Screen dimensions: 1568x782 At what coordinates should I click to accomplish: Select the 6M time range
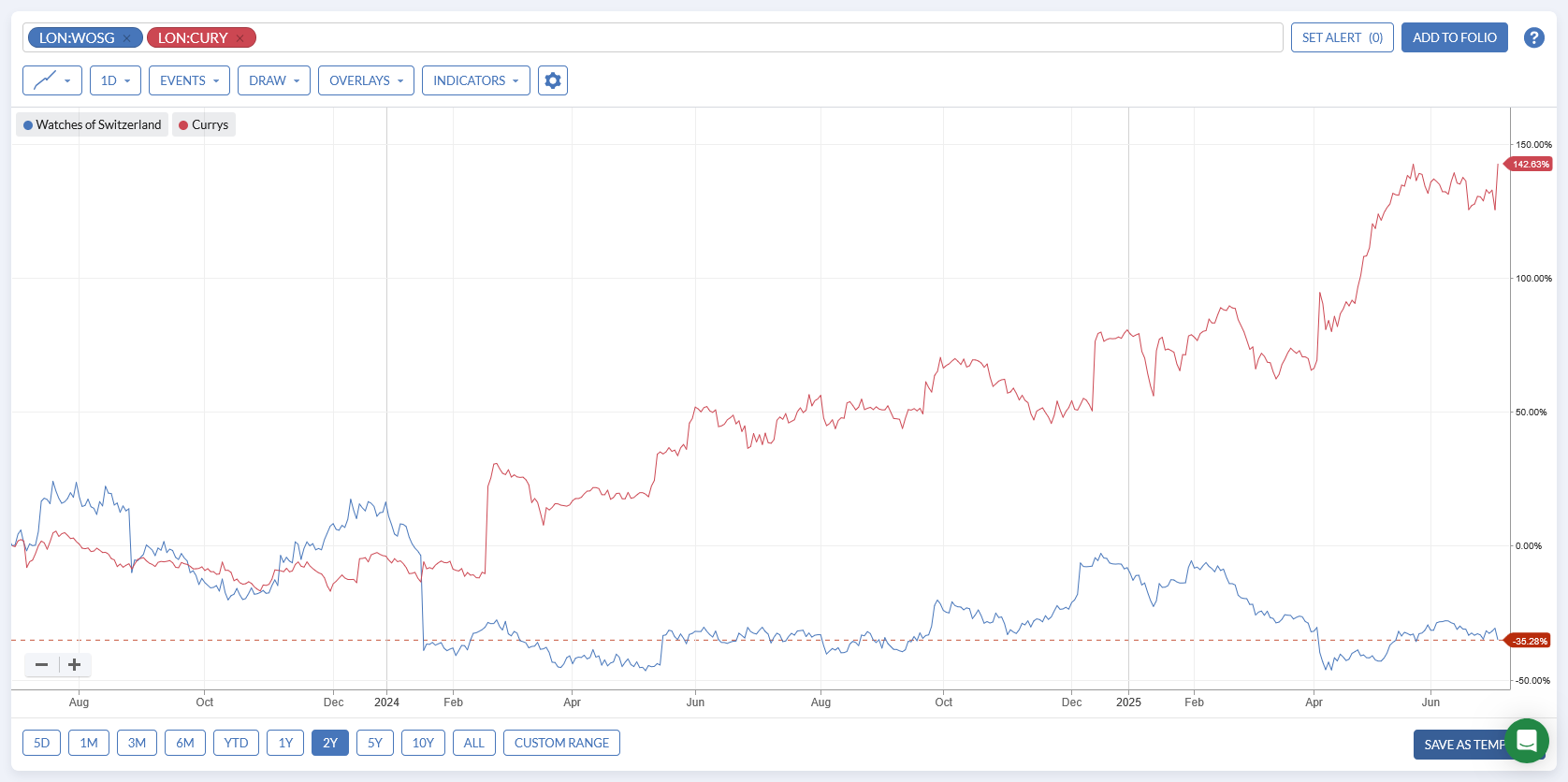(185, 743)
